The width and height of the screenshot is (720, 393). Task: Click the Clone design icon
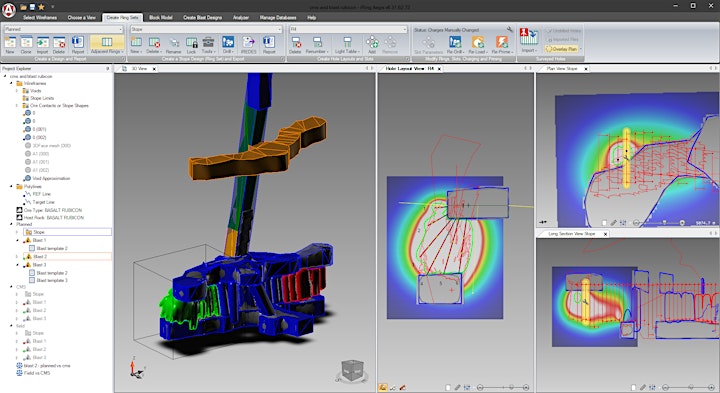[26, 45]
